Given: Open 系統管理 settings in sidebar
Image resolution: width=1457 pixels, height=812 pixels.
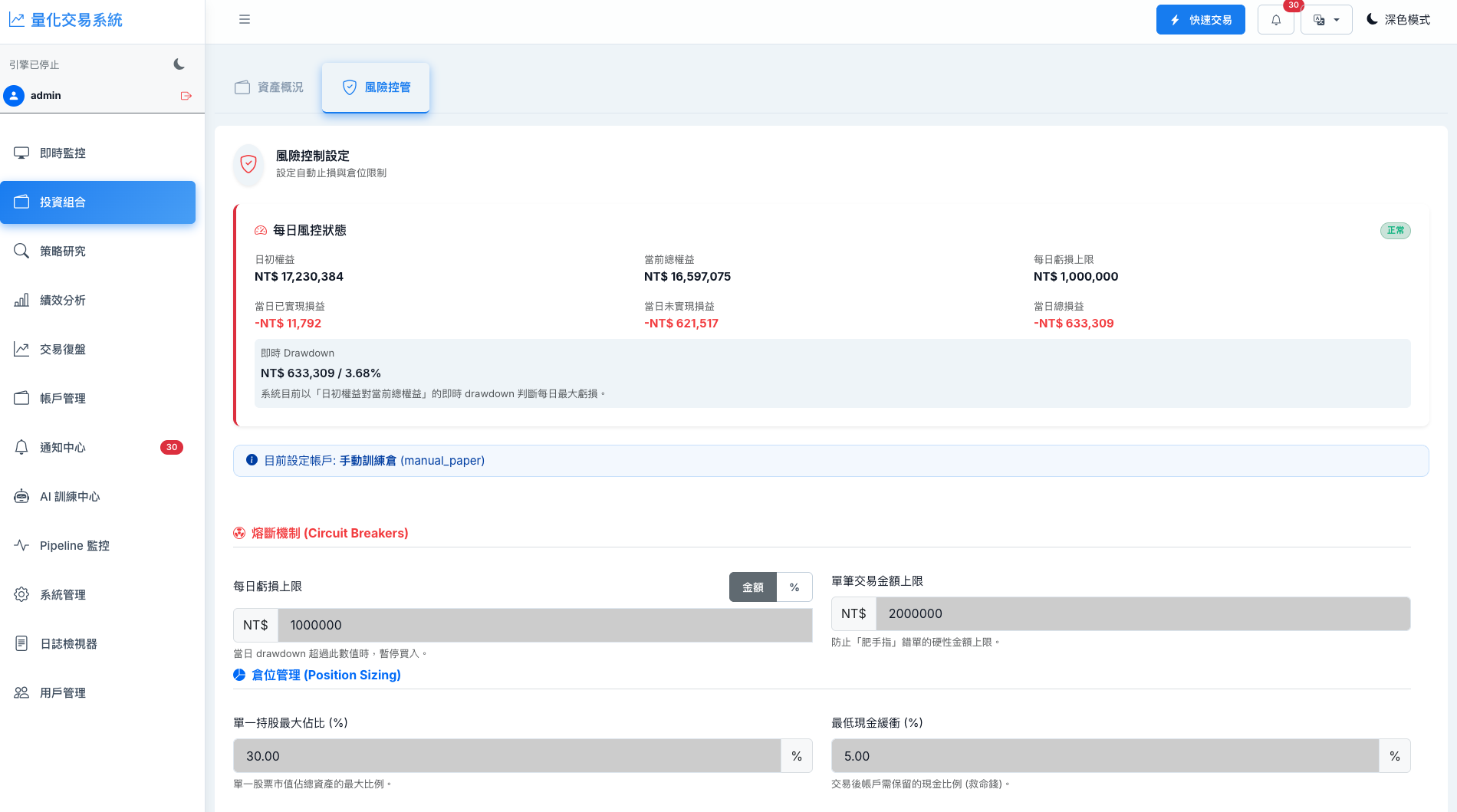Looking at the screenshot, I should coord(97,595).
